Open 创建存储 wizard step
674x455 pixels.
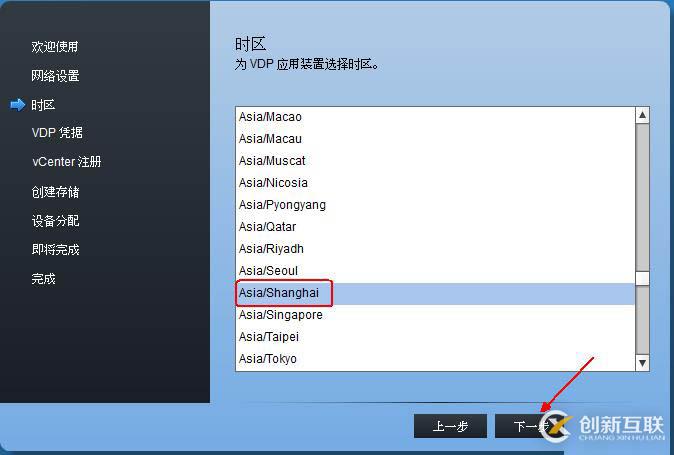(55, 192)
